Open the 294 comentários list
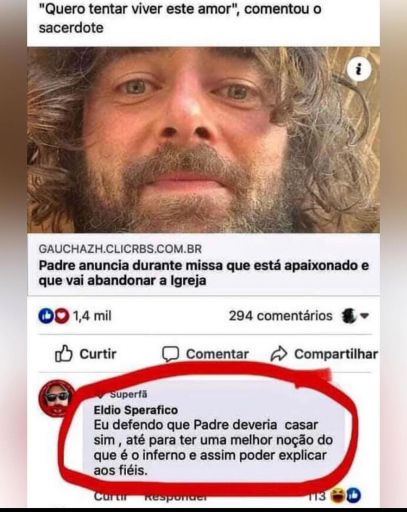 [280, 316]
